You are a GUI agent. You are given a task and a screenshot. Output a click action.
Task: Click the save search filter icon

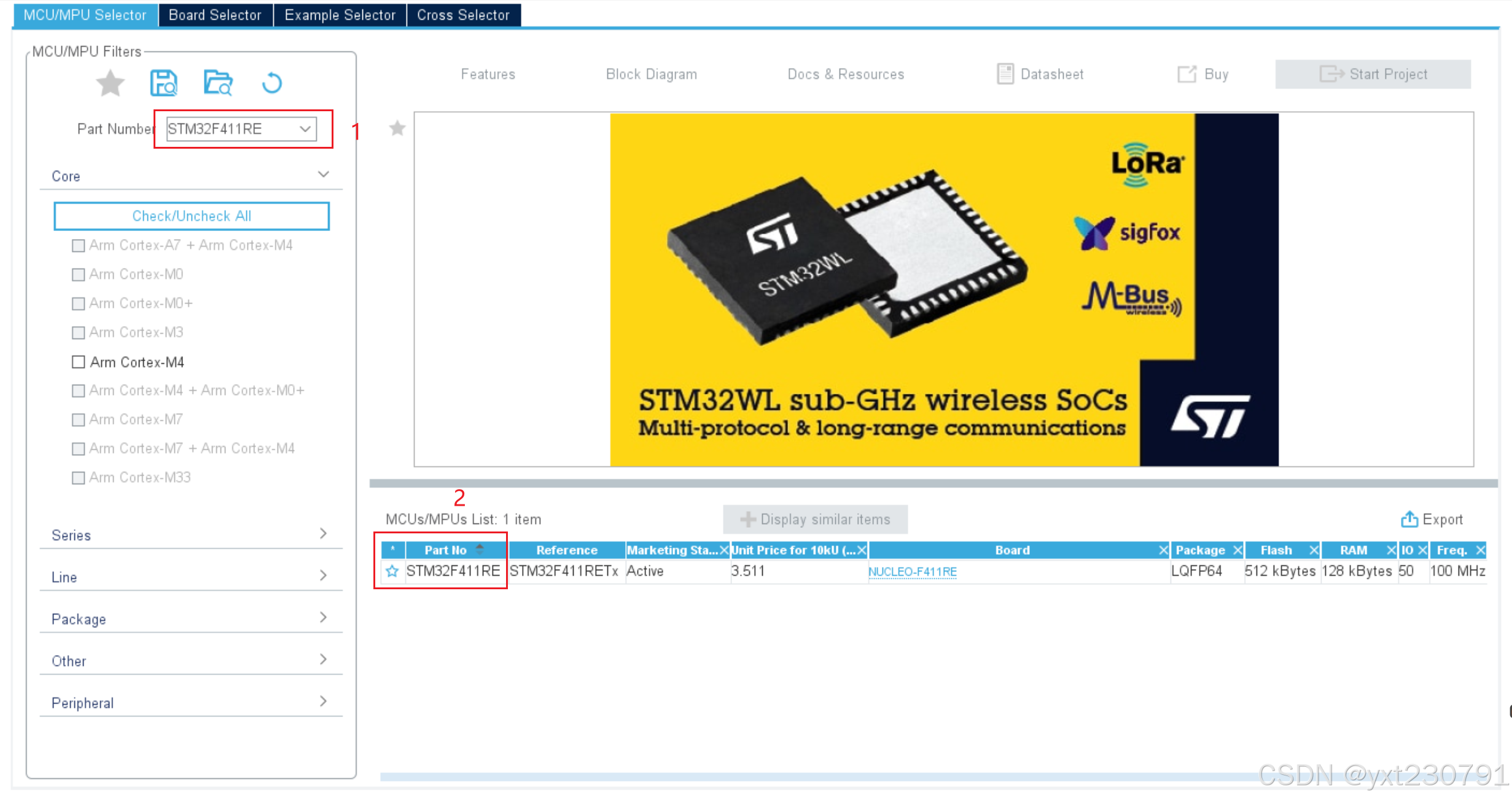click(x=164, y=83)
